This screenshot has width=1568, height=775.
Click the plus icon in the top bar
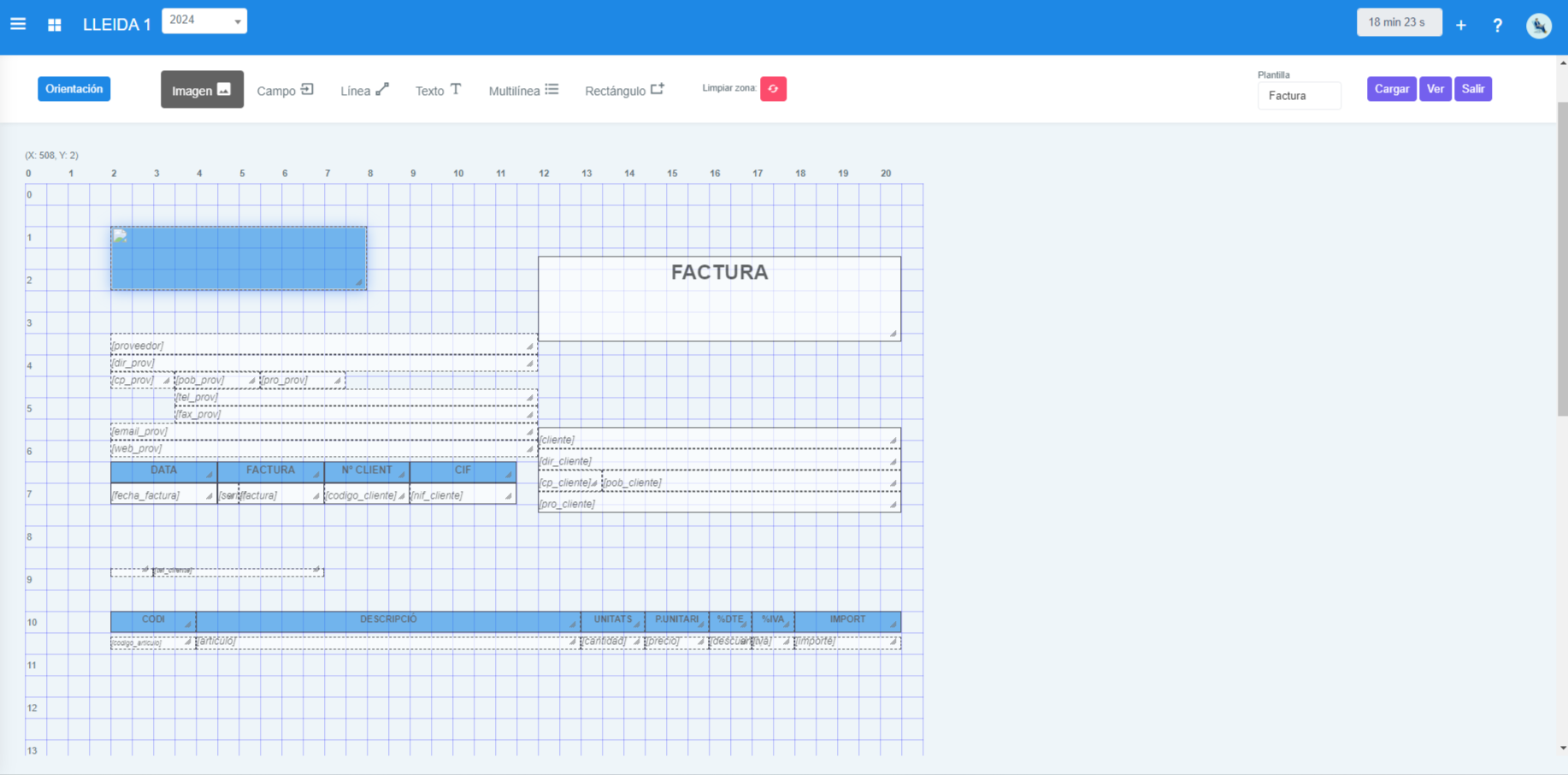coord(1461,25)
